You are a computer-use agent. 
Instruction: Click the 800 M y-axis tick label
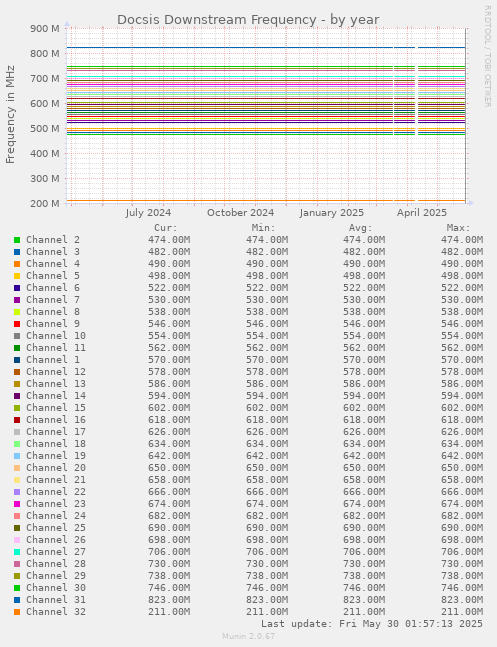point(45,54)
